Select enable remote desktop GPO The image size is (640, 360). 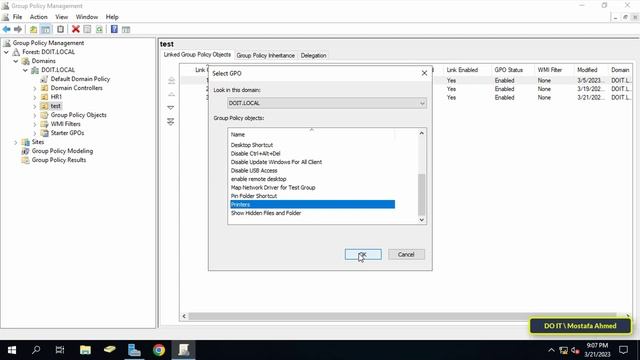(x=258, y=179)
